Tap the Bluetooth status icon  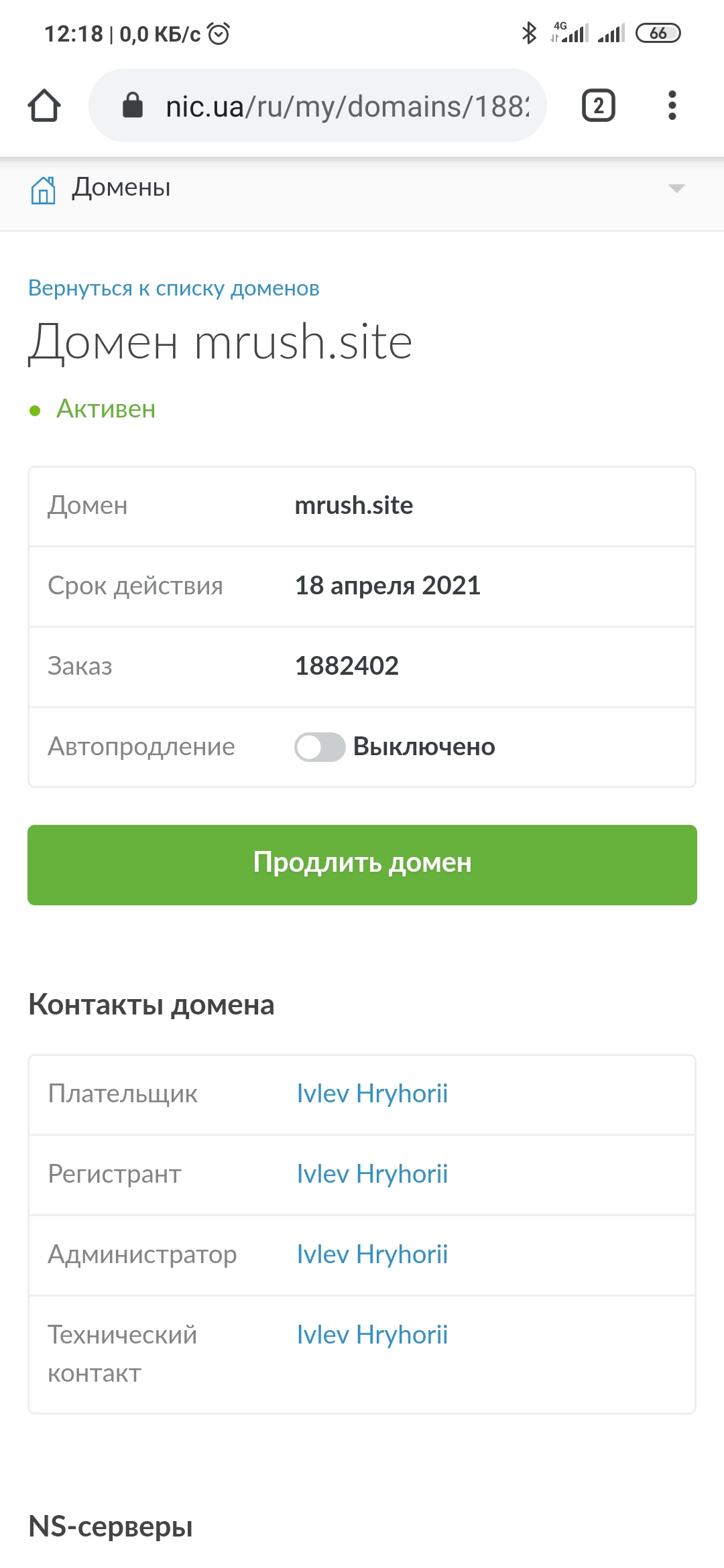click(529, 33)
